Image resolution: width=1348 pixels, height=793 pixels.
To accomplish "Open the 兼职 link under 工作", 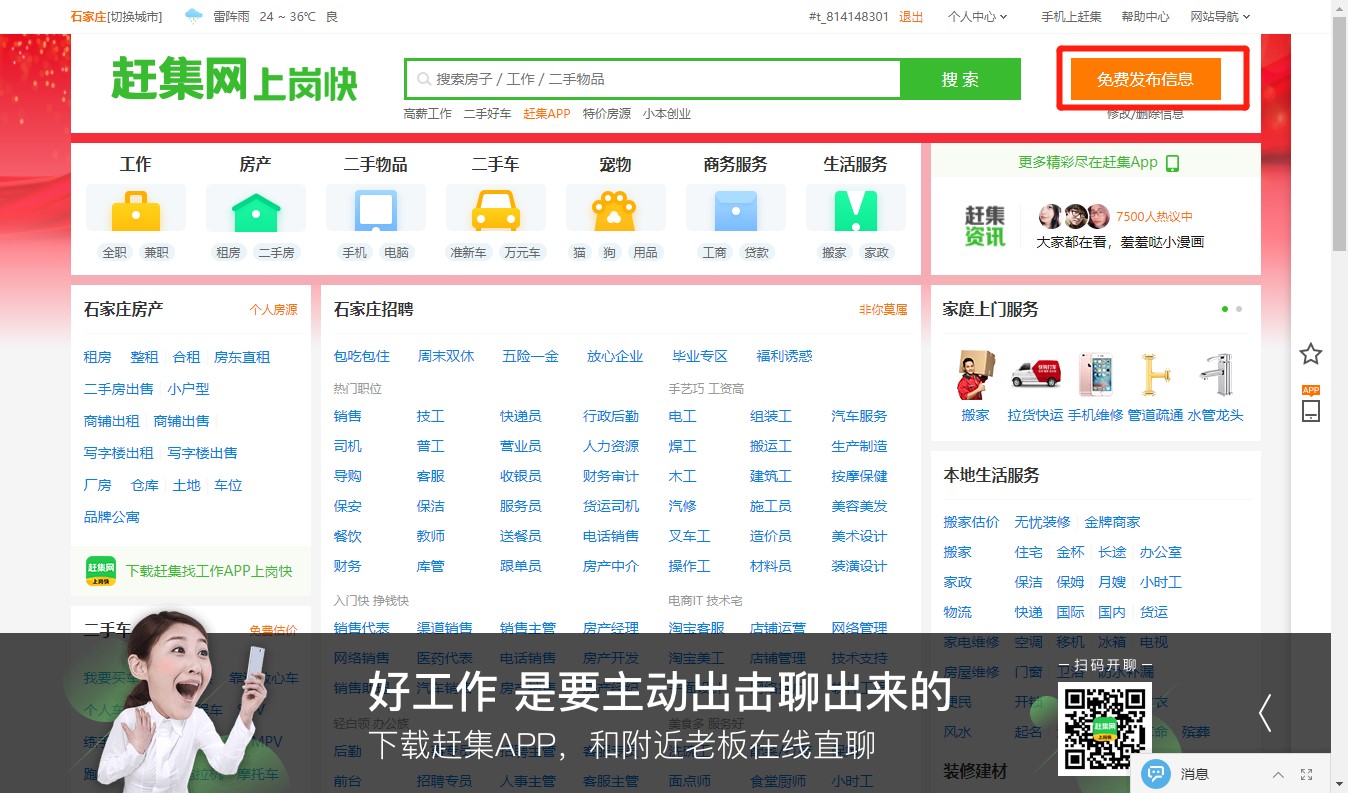I will 157,252.
